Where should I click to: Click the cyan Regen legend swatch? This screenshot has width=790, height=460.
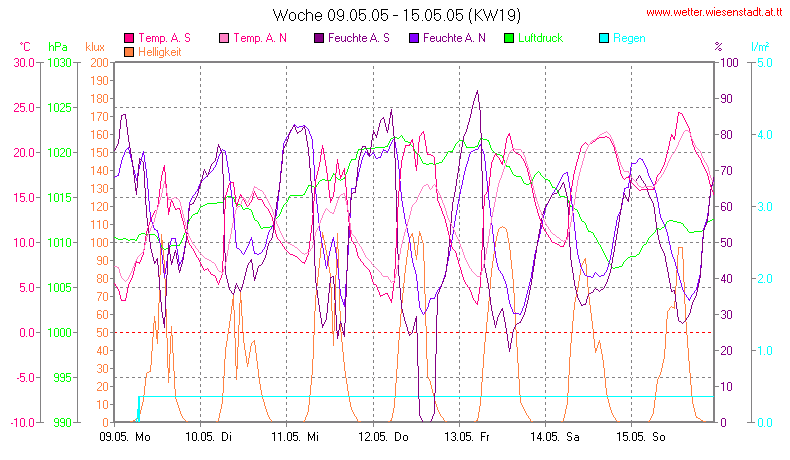click(603, 38)
